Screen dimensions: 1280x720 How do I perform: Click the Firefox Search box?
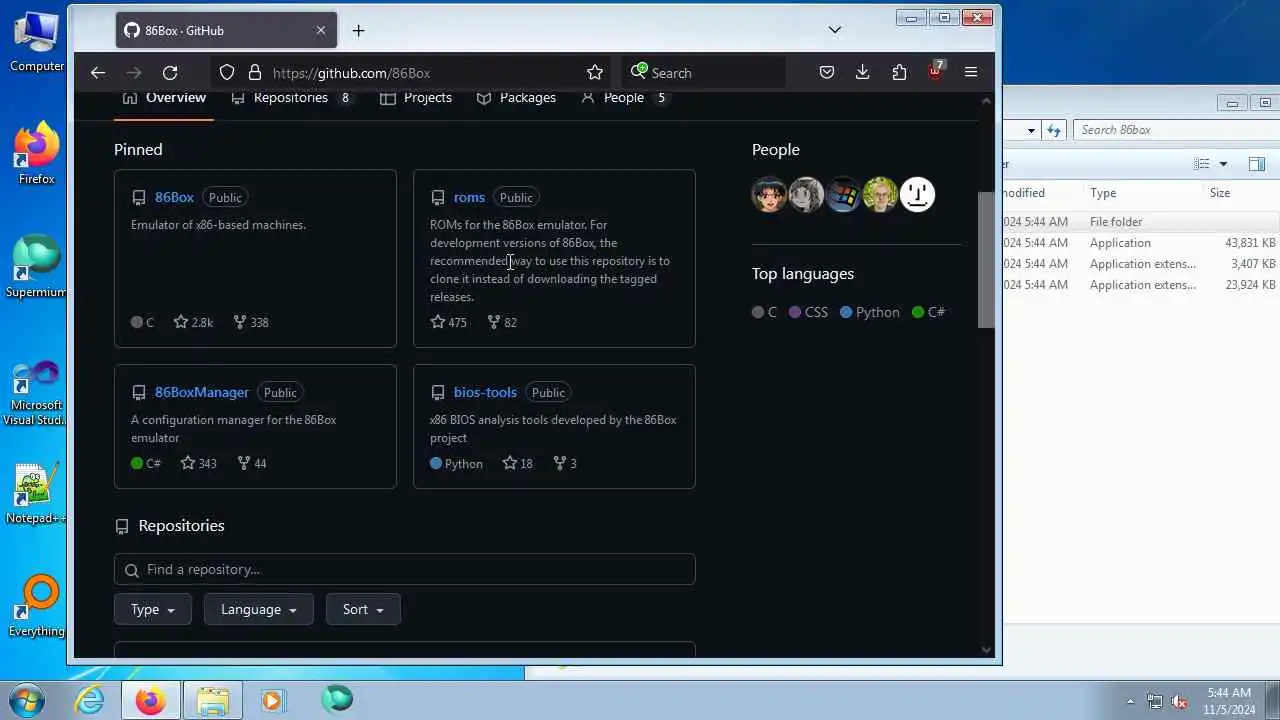click(705, 72)
